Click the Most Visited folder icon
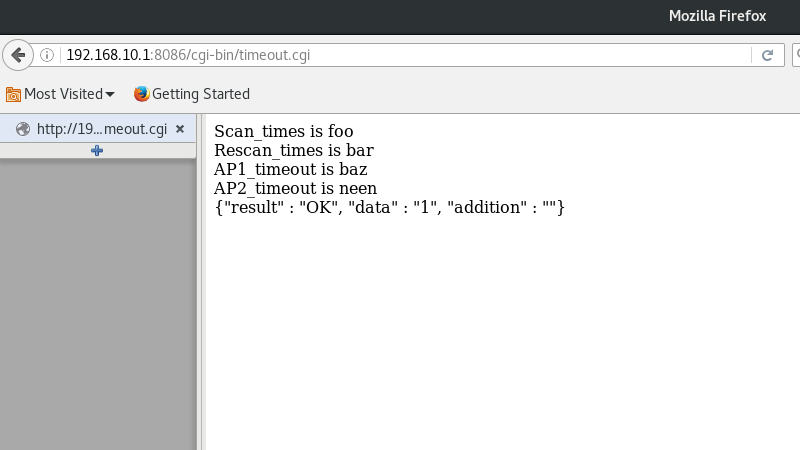This screenshot has height=450, width=800. pos(13,94)
